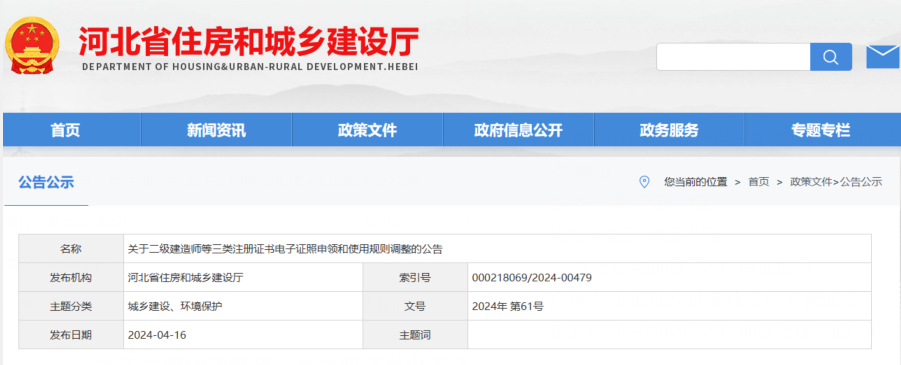Select the 公告公示 section tab
This screenshot has width=901, height=365.
pyautogui.click(x=46, y=183)
